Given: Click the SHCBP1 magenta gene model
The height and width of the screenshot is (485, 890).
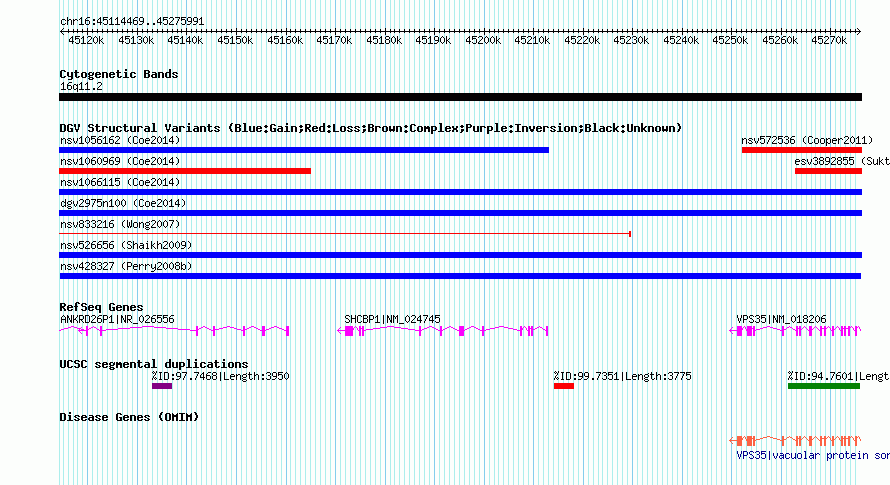Looking at the screenshot, I should click(x=443, y=331).
